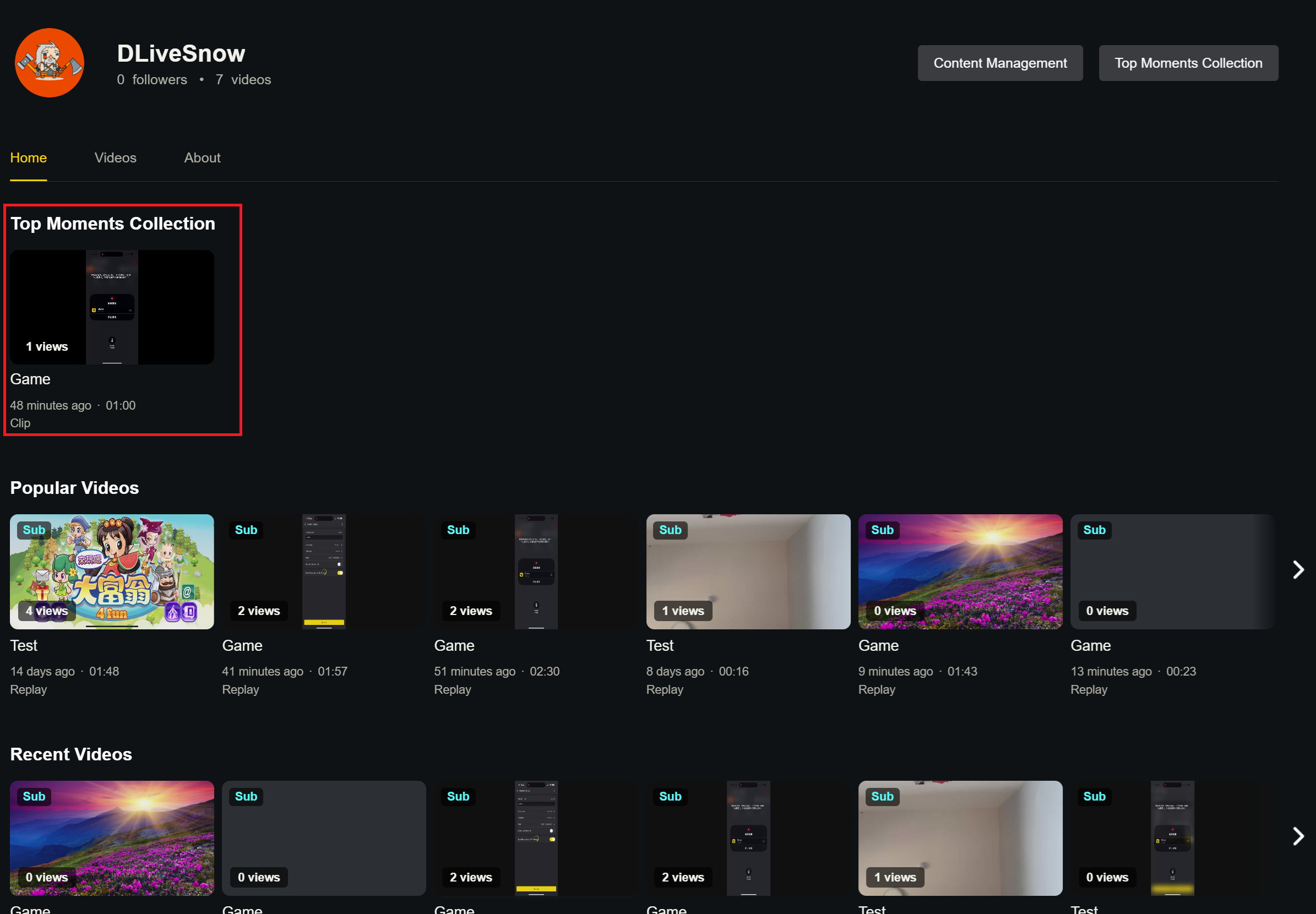Click Sub badge on first Recent Videos thumbnail
Image resolution: width=1316 pixels, height=914 pixels.
coord(34,796)
